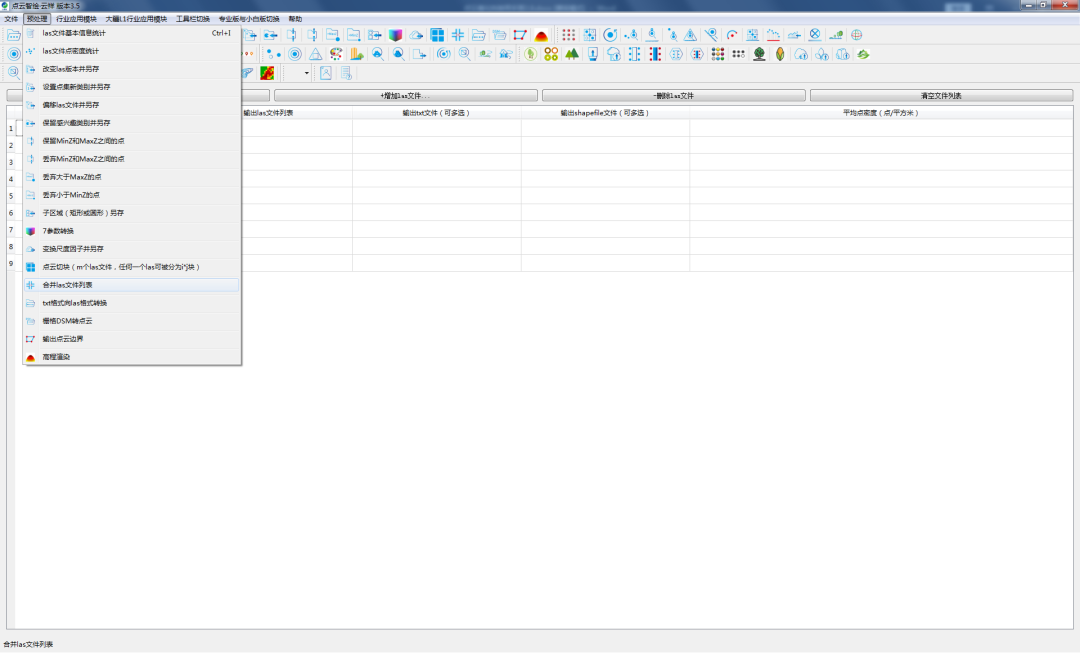
Task: Select the 点云切块 menu entry
Action: coord(132,267)
